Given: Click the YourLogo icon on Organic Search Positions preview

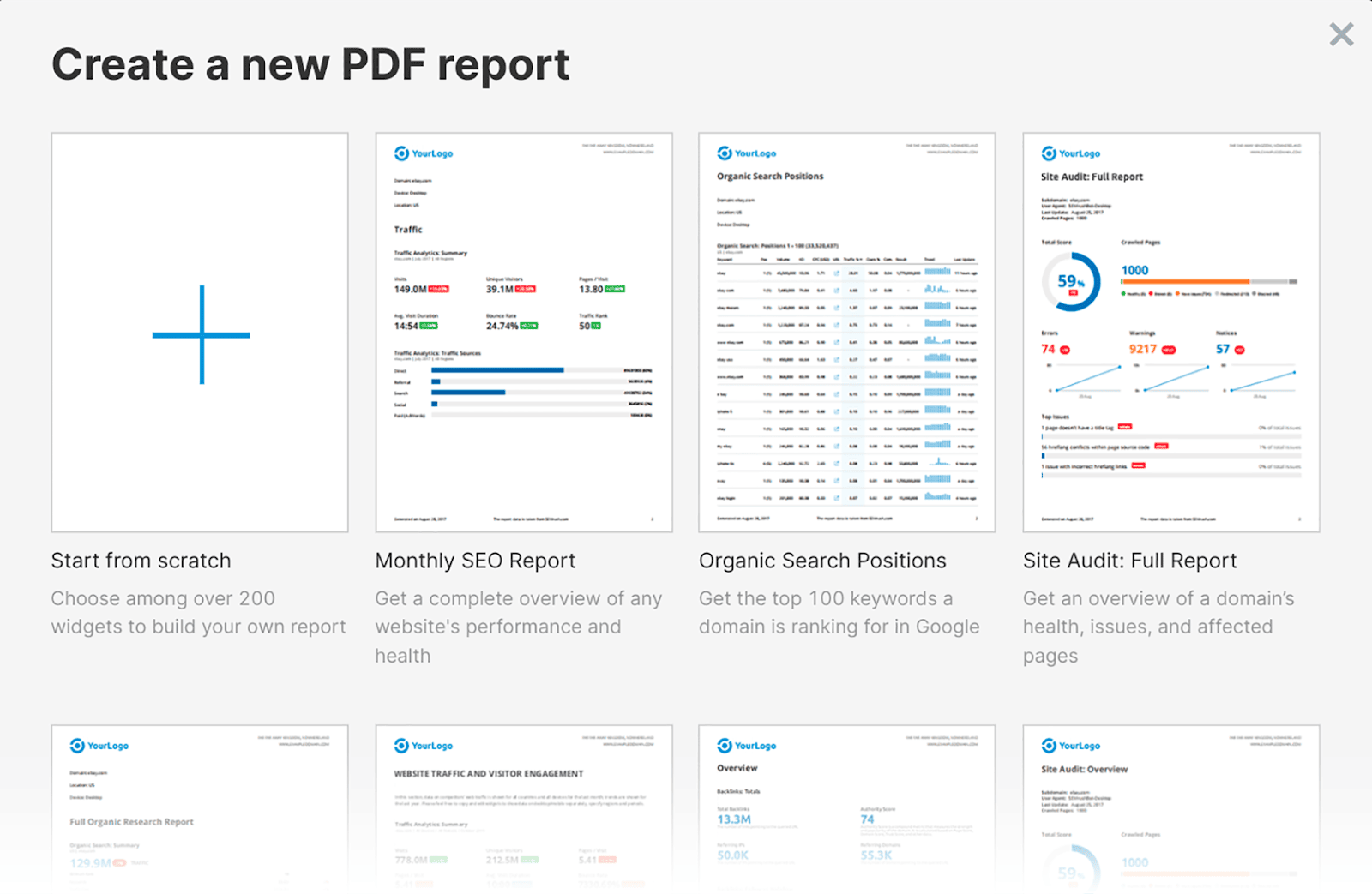Looking at the screenshot, I should (x=724, y=153).
